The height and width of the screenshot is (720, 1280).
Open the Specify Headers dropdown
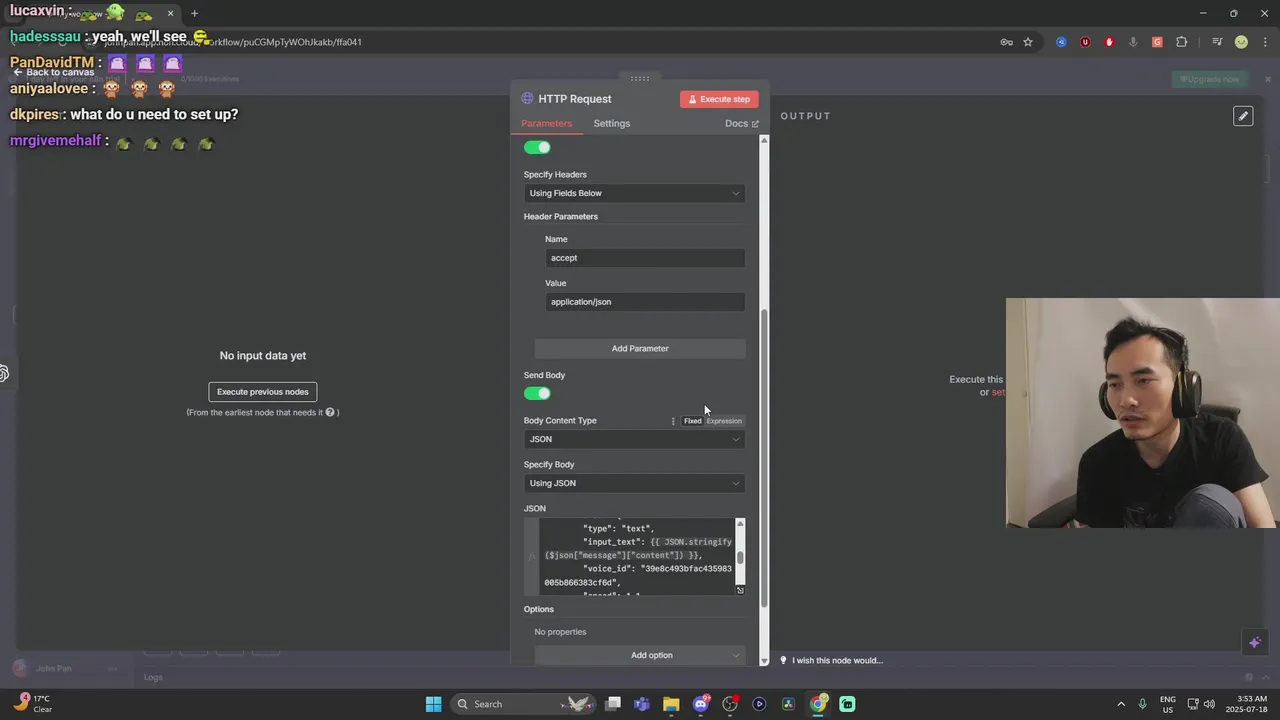(x=634, y=193)
